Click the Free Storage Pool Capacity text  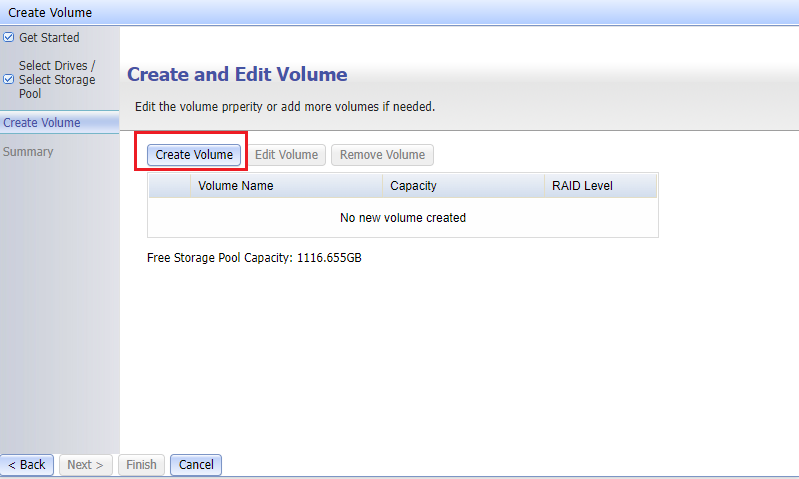pos(254,258)
